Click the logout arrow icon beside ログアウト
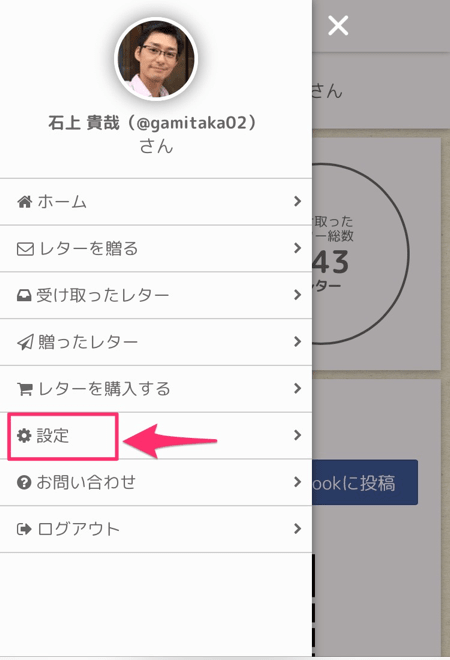Image resolution: width=450 pixels, height=660 pixels. click(24, 529)
